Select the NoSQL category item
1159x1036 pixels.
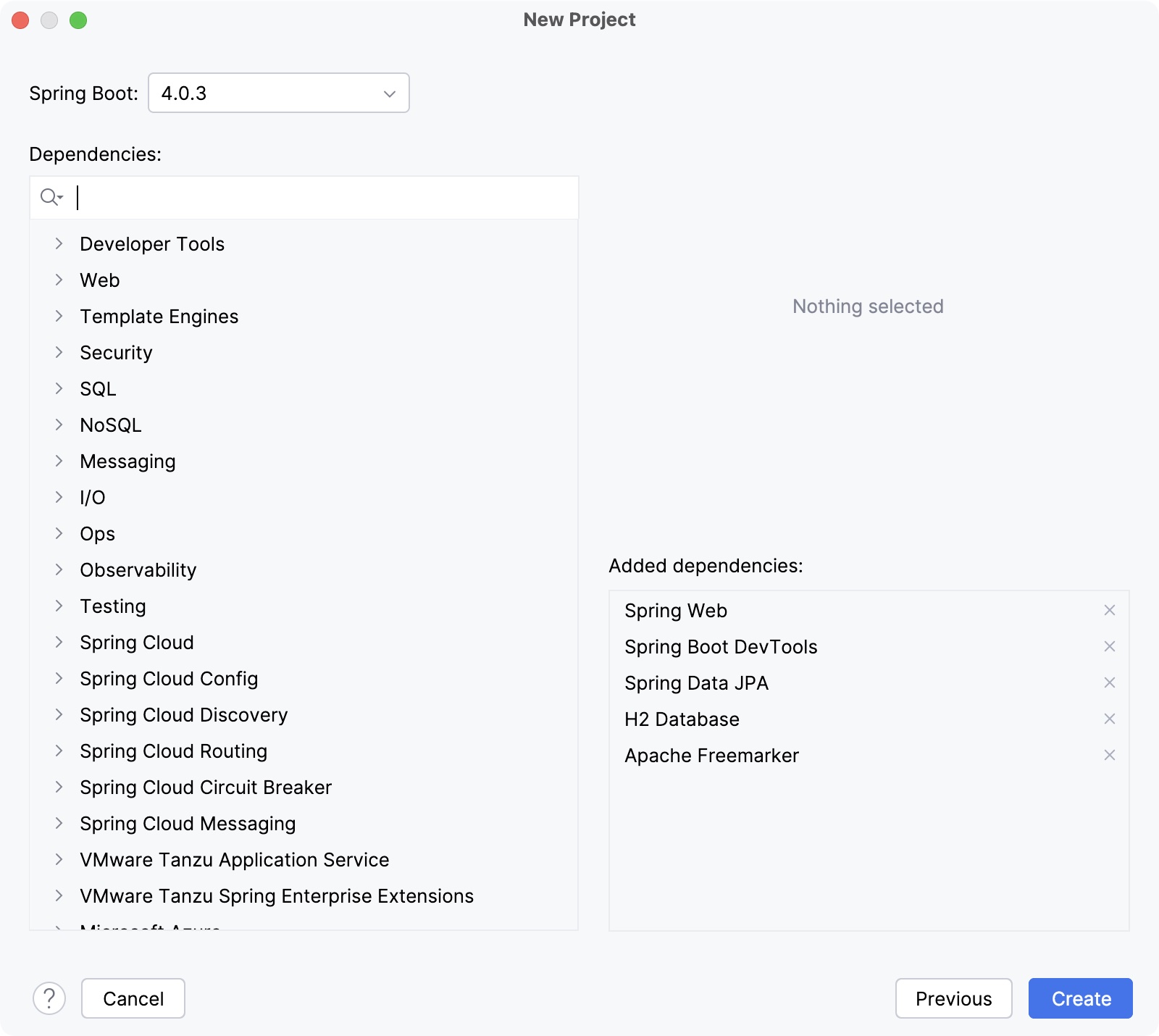pyautogui.click(x=111, y=425)
